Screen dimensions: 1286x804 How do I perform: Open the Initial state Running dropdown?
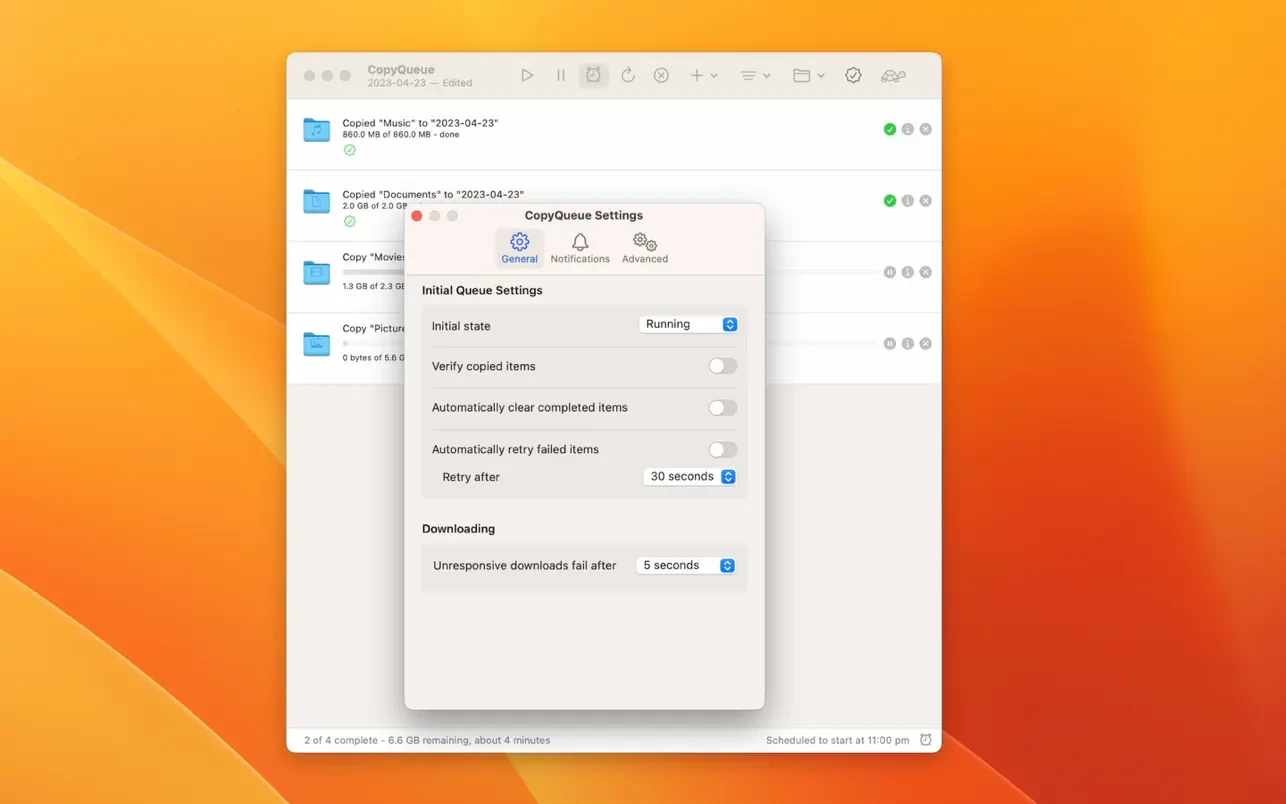pyautogui.click(x=689, y=324)
